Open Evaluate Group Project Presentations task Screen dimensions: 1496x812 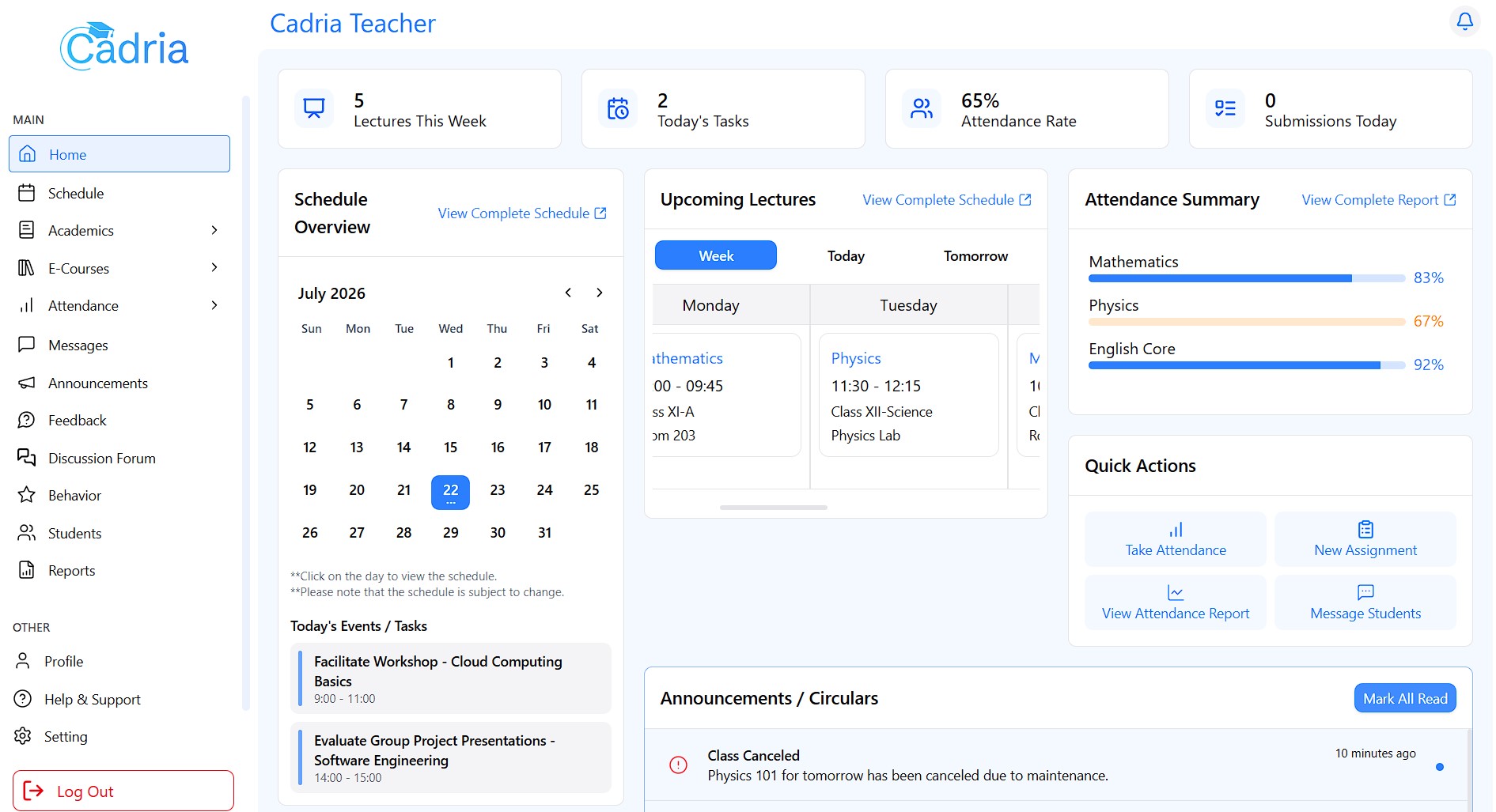[451, 757]
